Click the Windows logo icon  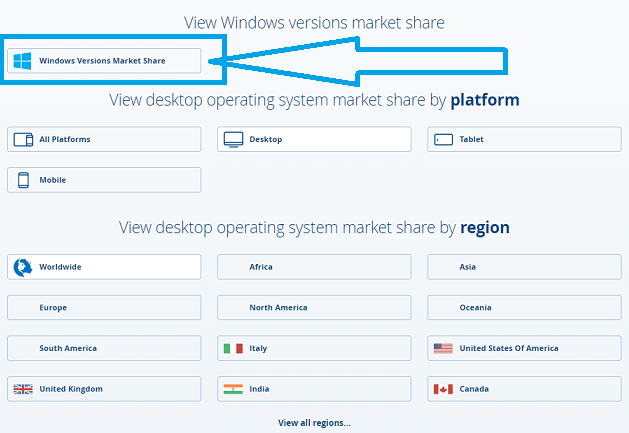22,61
